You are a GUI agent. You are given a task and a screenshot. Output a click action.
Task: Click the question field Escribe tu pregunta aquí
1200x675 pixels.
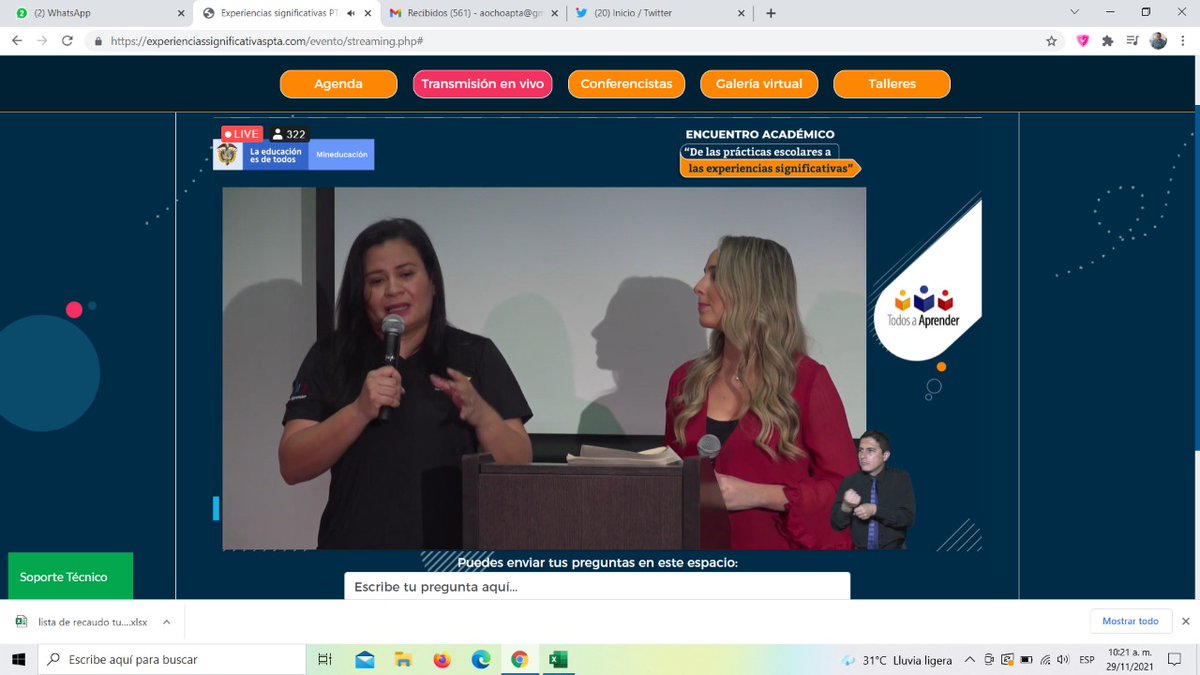[x=597, y=586]
